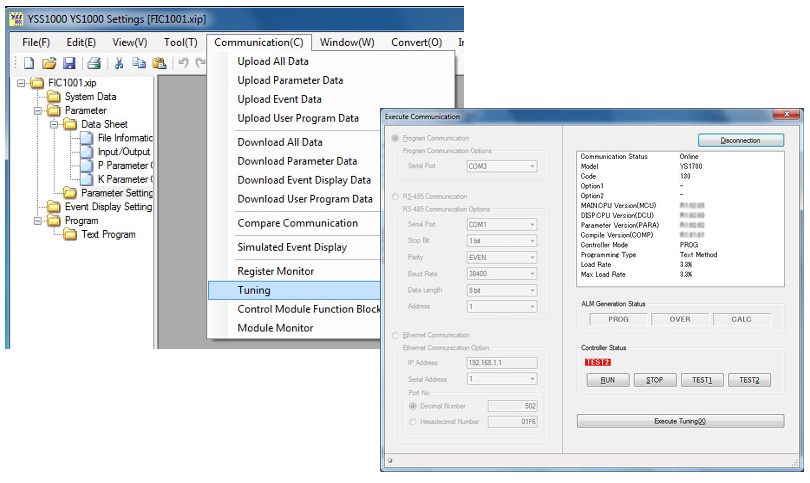Image resolution: width=810 pixels, height=483 pixels.
Task: Open the COM3 Serial Port dropdown
Action: pos(503,166)
